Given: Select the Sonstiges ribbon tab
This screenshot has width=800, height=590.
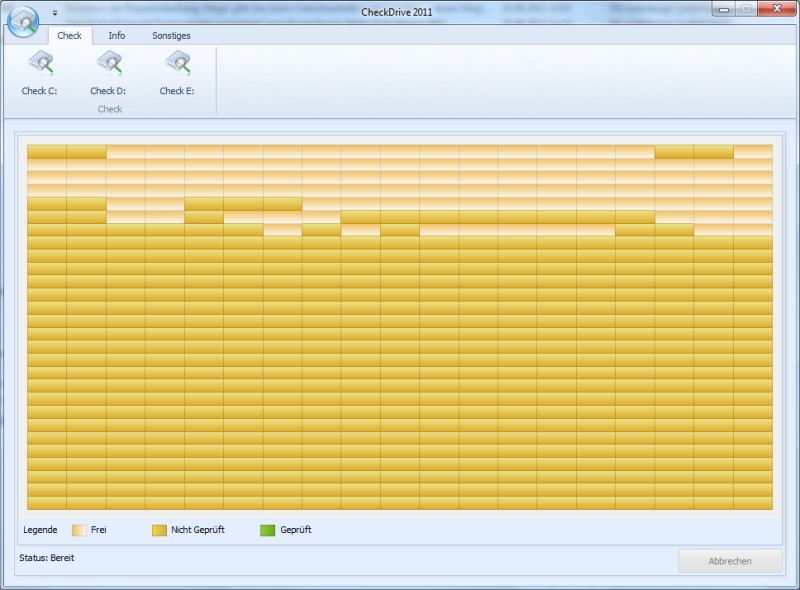Looking at the screenshot, I should 171,35.
